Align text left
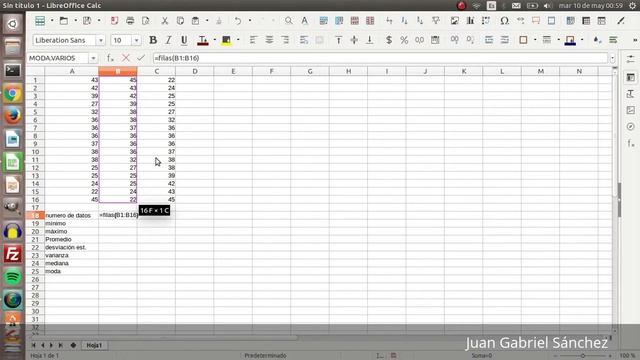This screenshot has width=640, height=360. click(253, 40)
